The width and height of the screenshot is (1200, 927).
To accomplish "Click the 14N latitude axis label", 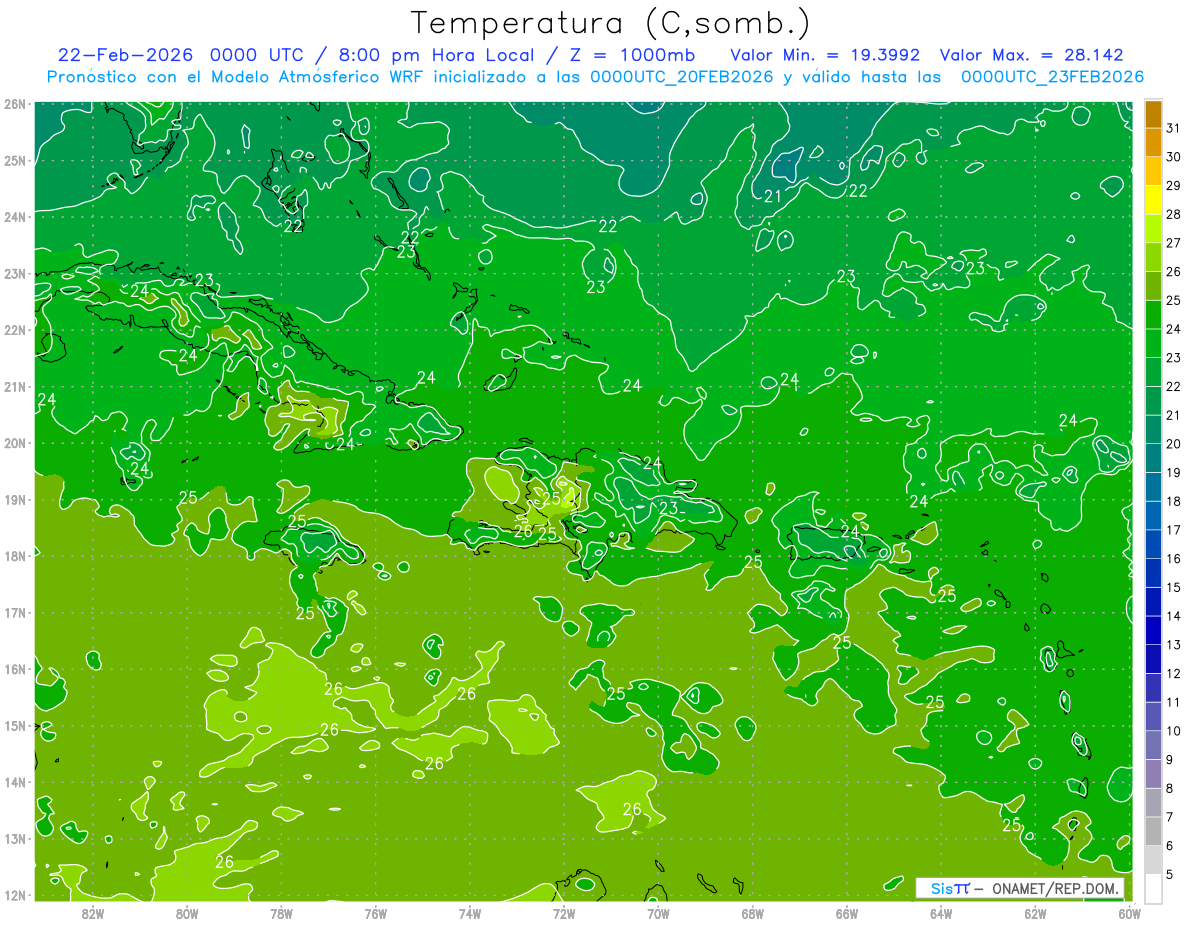I will click(x=15, y=782).
